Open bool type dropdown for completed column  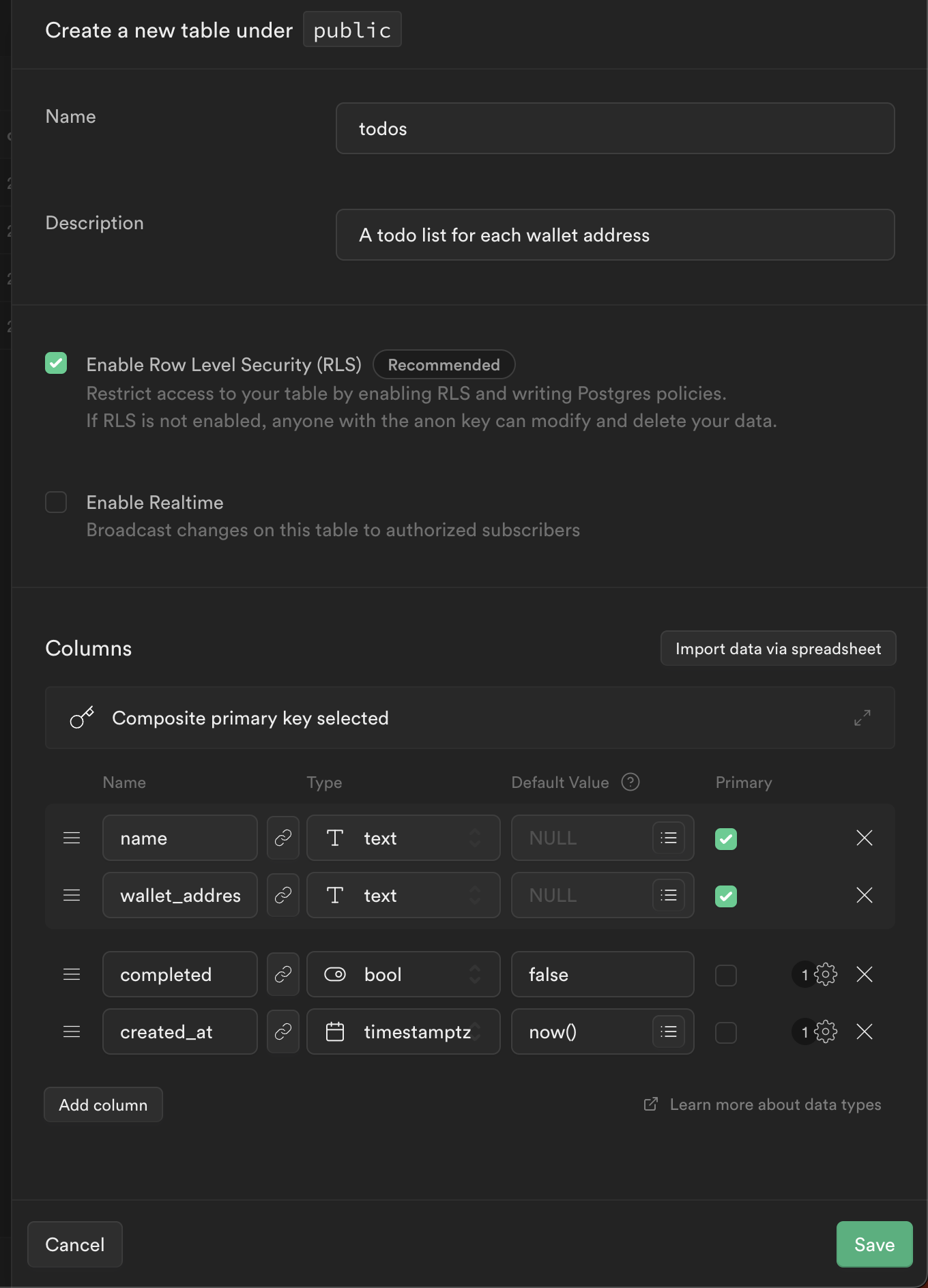pos(403,974)
